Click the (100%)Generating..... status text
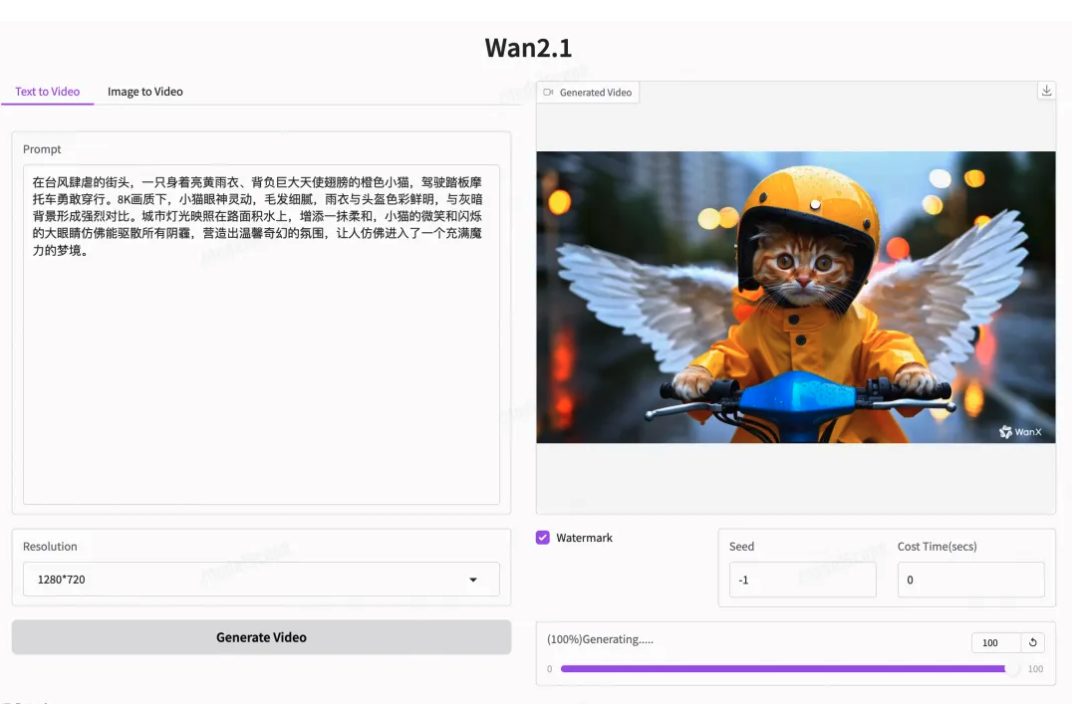 tap(600, 639)
